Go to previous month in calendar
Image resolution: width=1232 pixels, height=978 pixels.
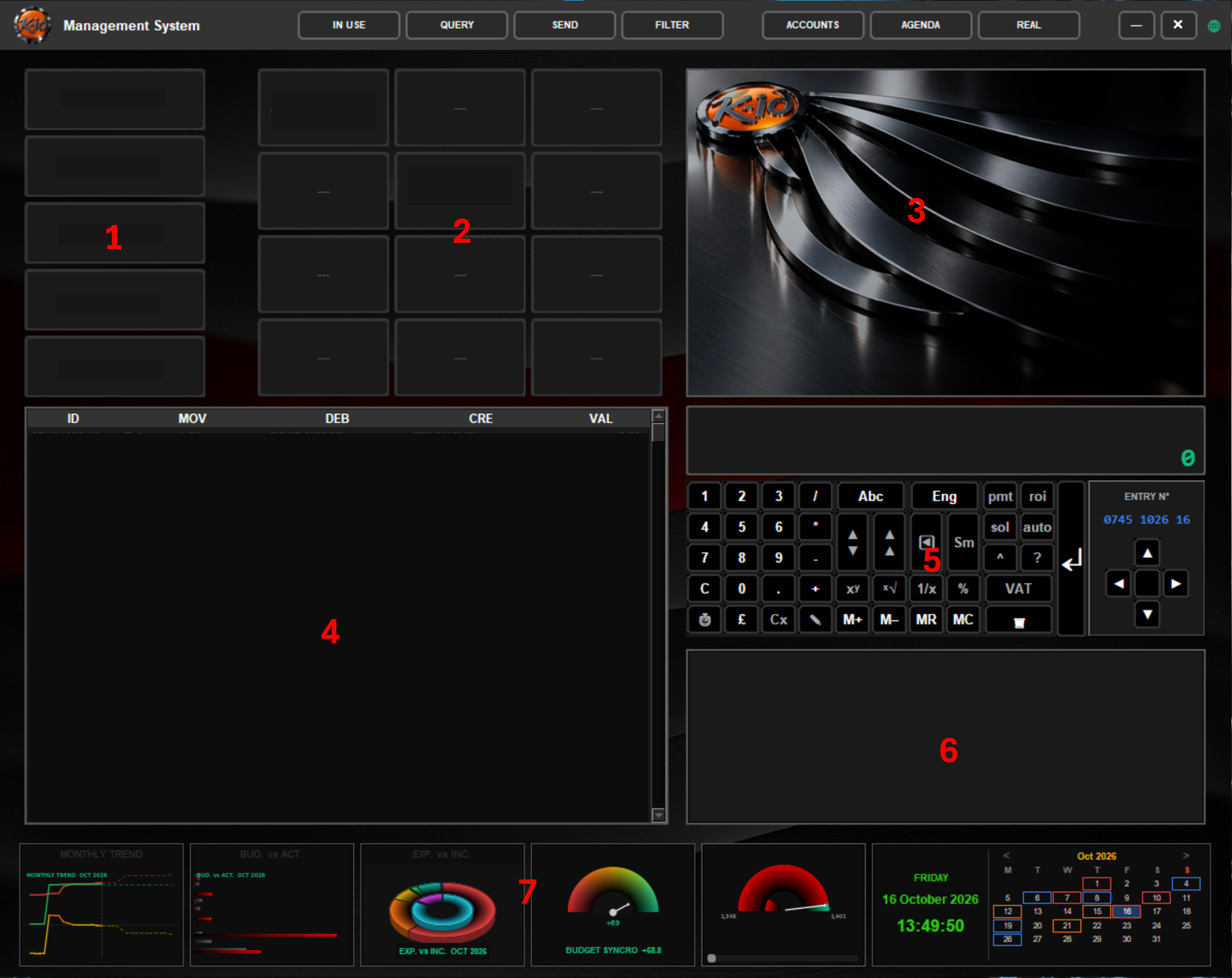(1006, 856)
